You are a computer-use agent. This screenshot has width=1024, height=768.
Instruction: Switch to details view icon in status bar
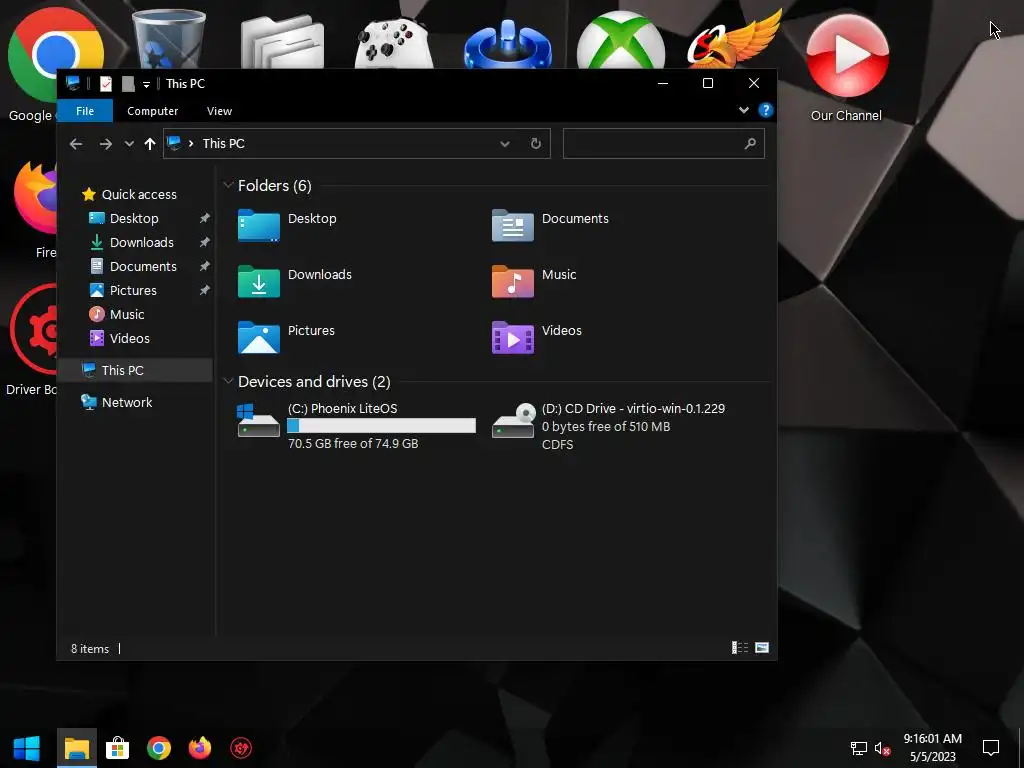740,648
